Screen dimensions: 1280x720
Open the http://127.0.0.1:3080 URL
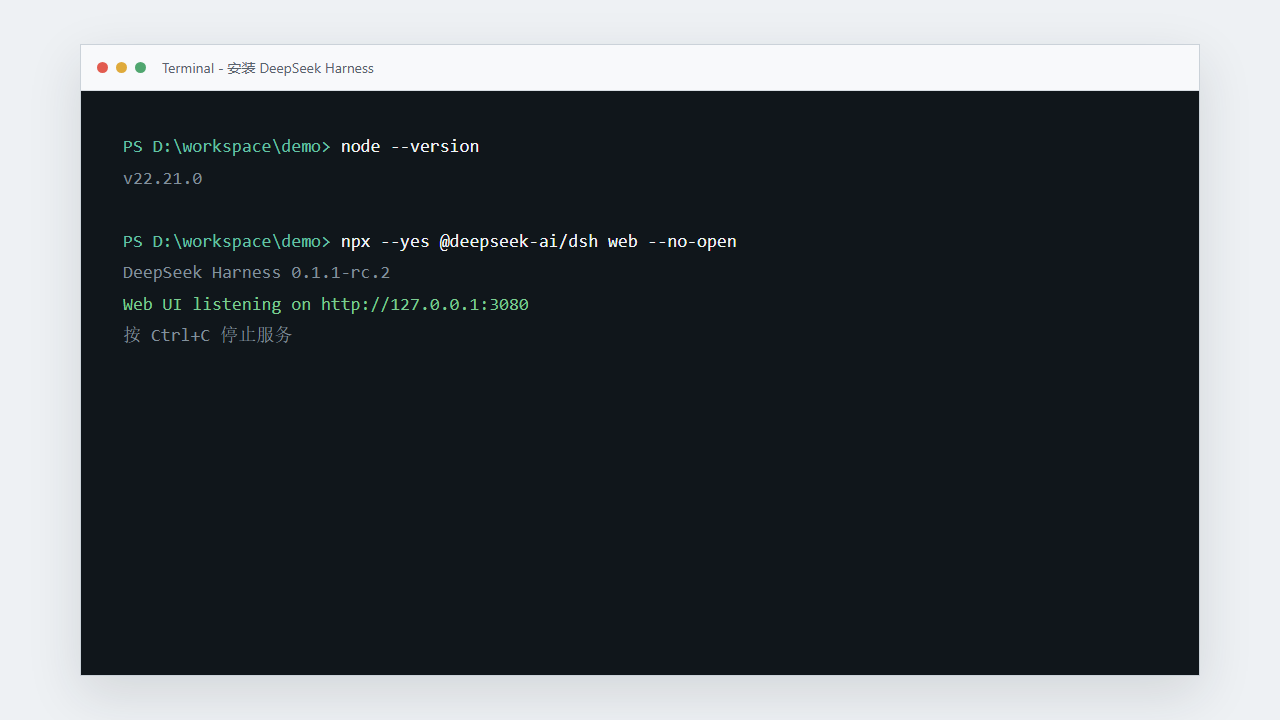(x=425, y=304)
